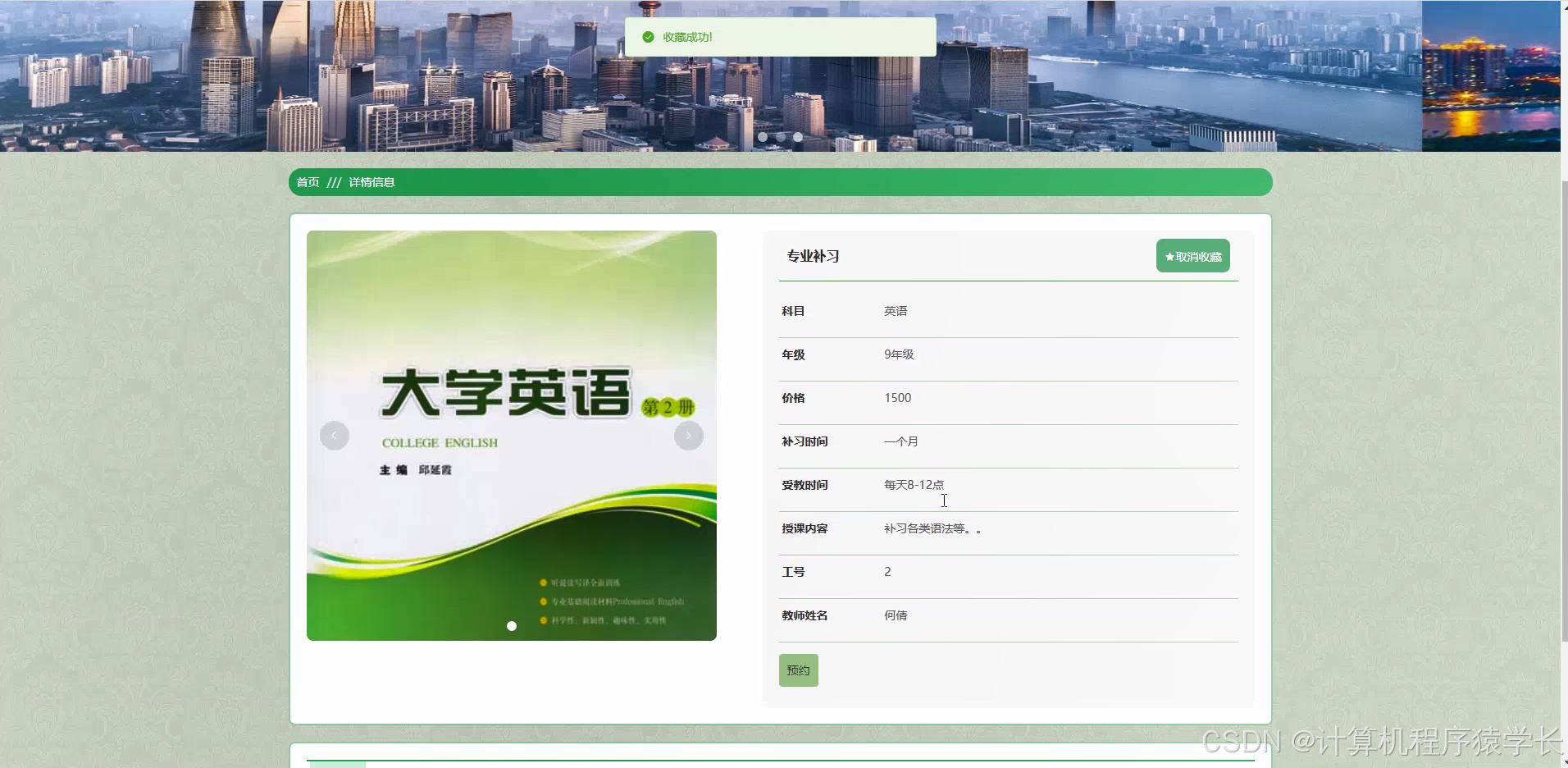Click the 取消收藏 cancel favorite button
This screenshot has width=1568, height=768.
coord(1193,255)
